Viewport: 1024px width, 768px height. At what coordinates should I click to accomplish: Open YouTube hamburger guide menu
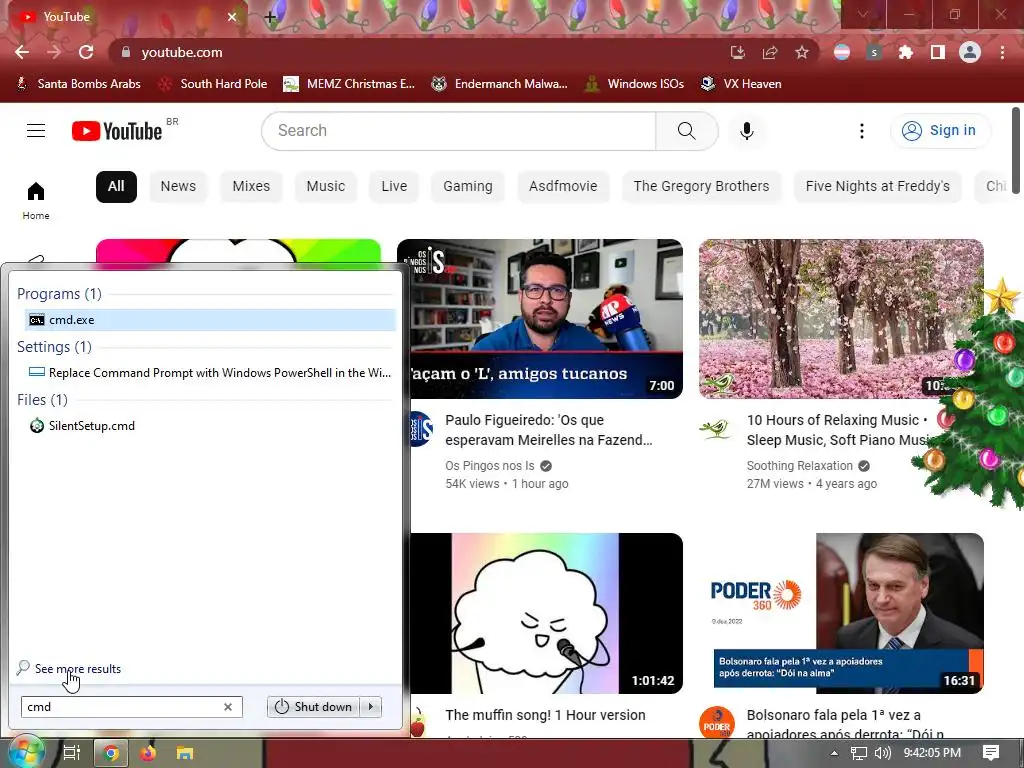[36, 131]
